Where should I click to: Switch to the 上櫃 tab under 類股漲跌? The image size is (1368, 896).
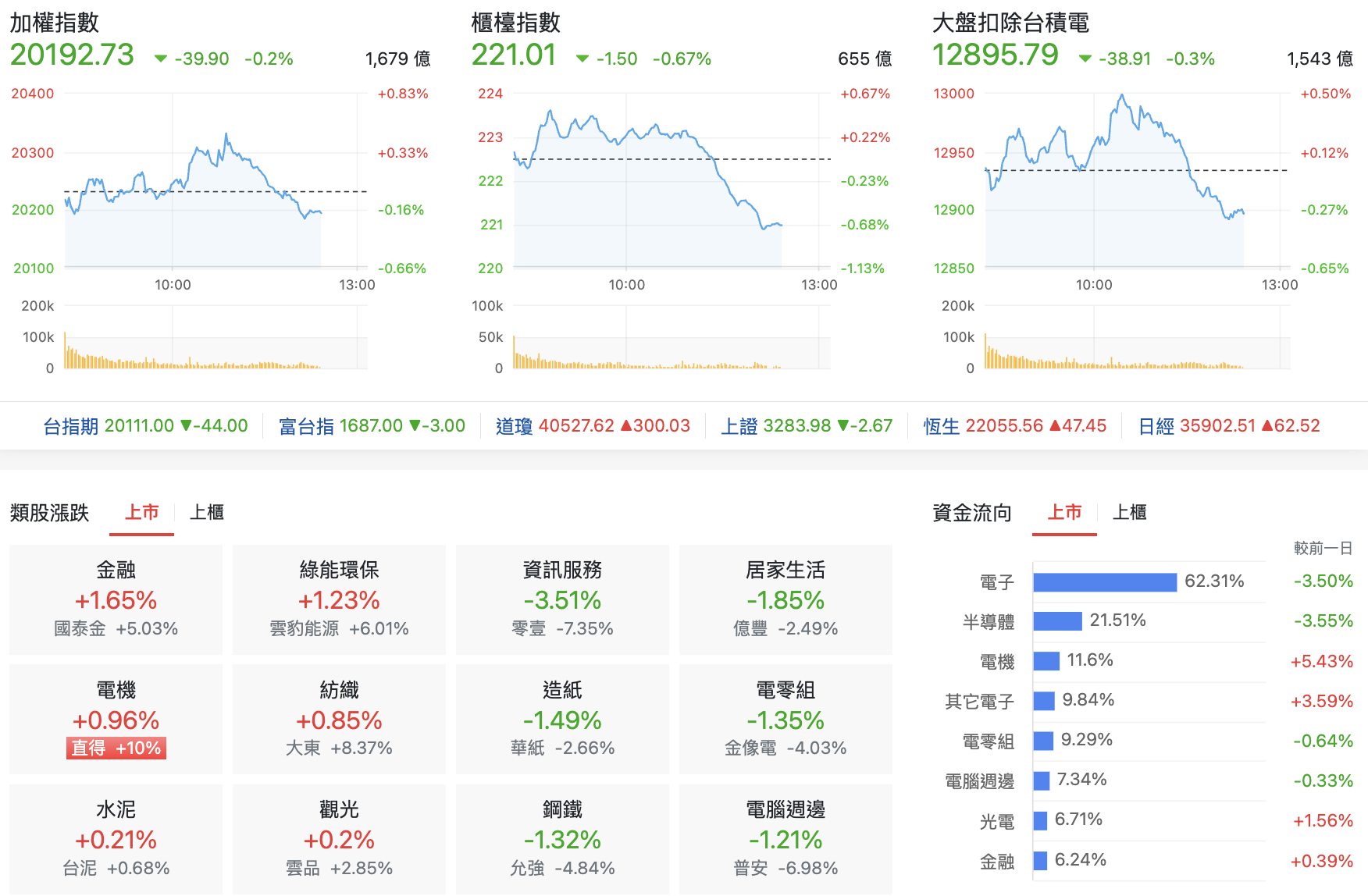click(x=205, y=512)
